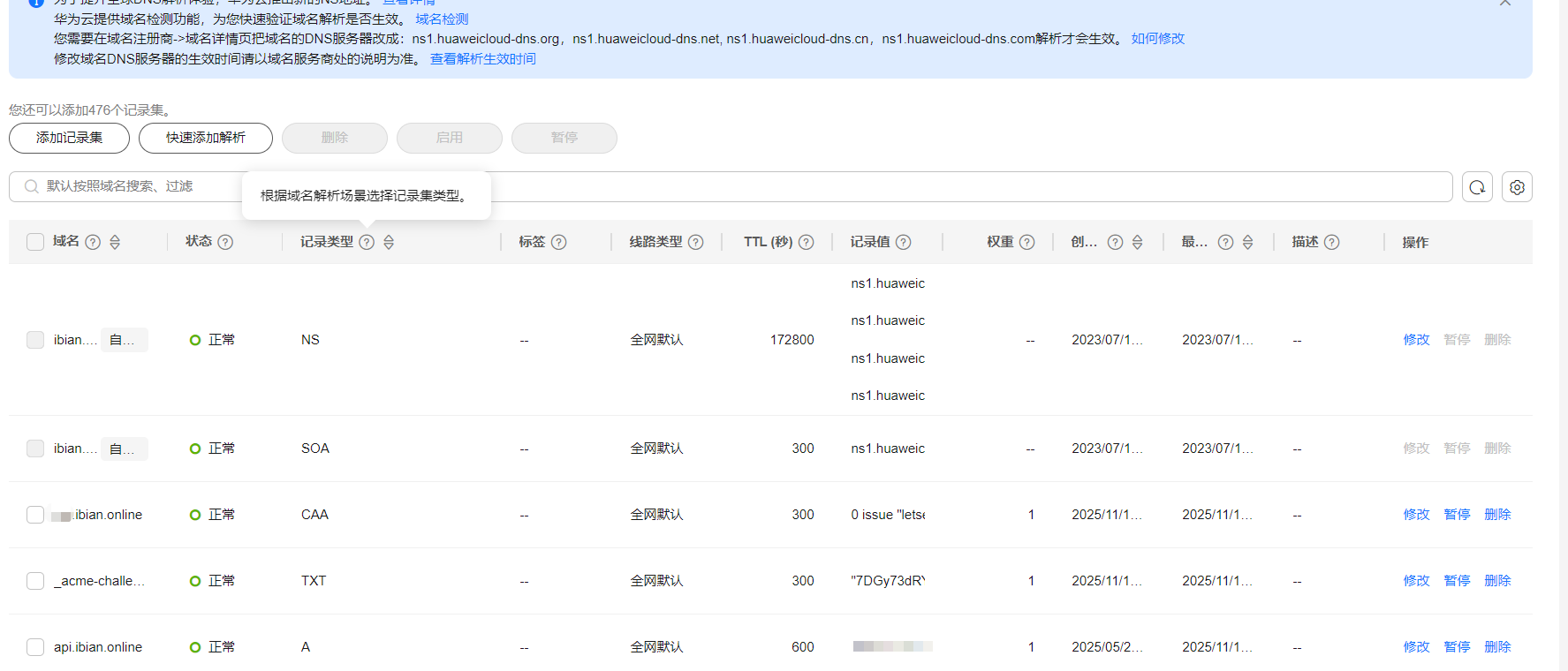Toggle the select-all checkbox in header
The width and height of the screenshot is (1568, 671).
point(35,242)
